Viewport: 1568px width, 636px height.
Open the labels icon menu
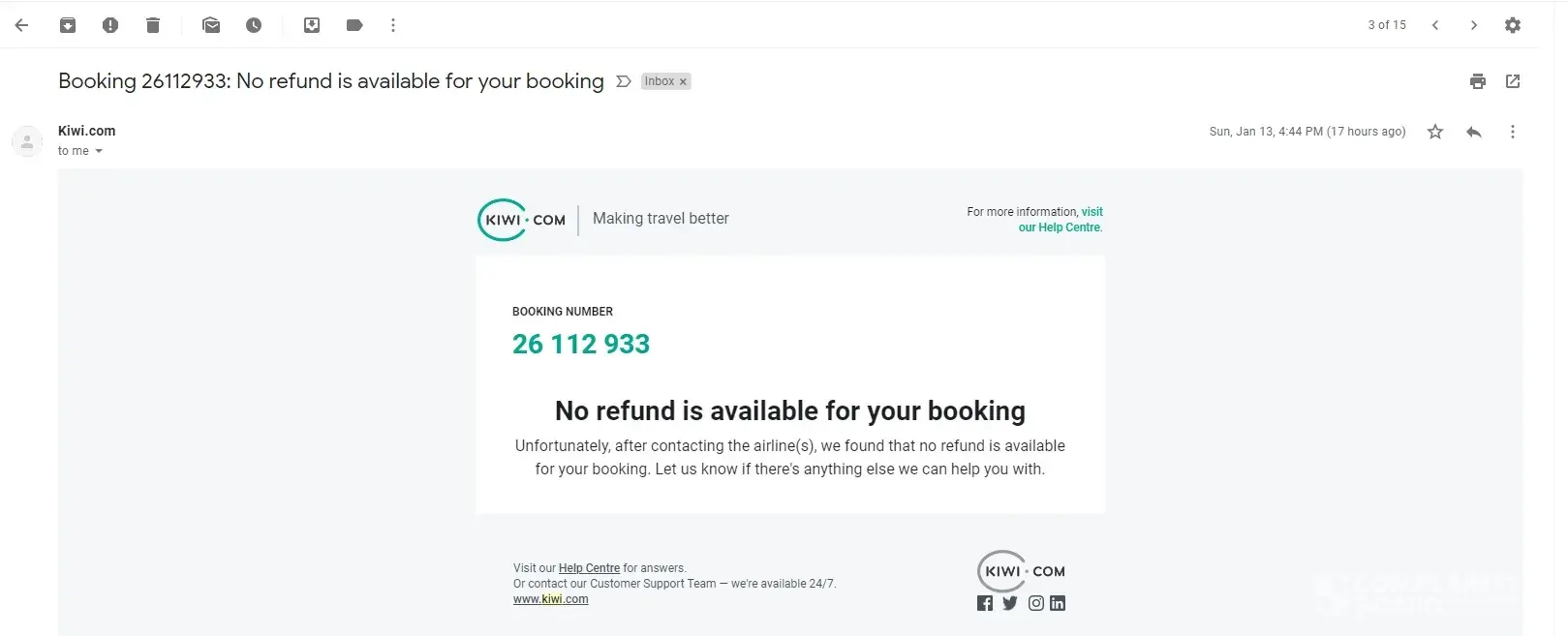pyautogui.click(x=354, y=25)
